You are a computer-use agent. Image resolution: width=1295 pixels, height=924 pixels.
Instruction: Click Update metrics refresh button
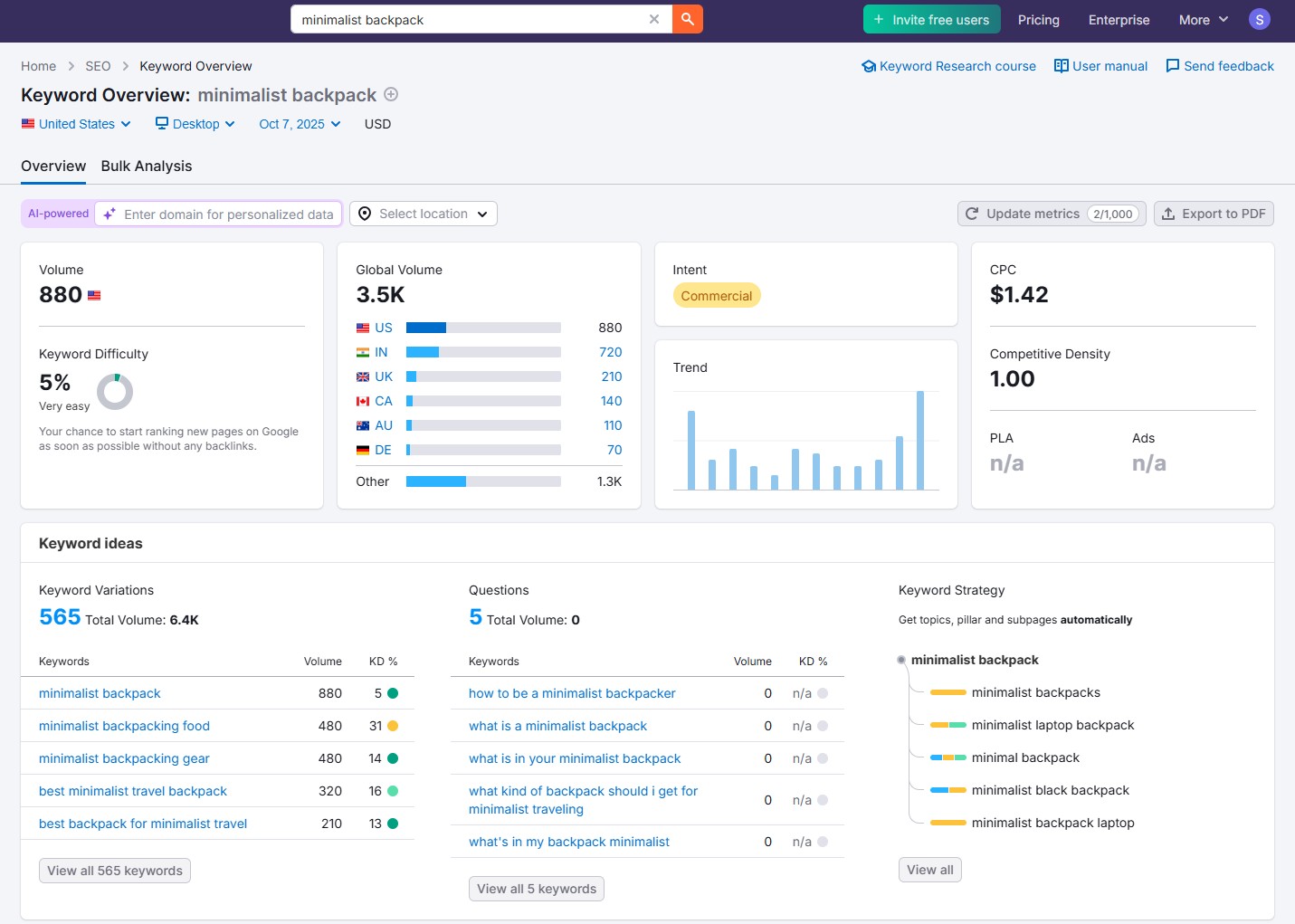1051,214
